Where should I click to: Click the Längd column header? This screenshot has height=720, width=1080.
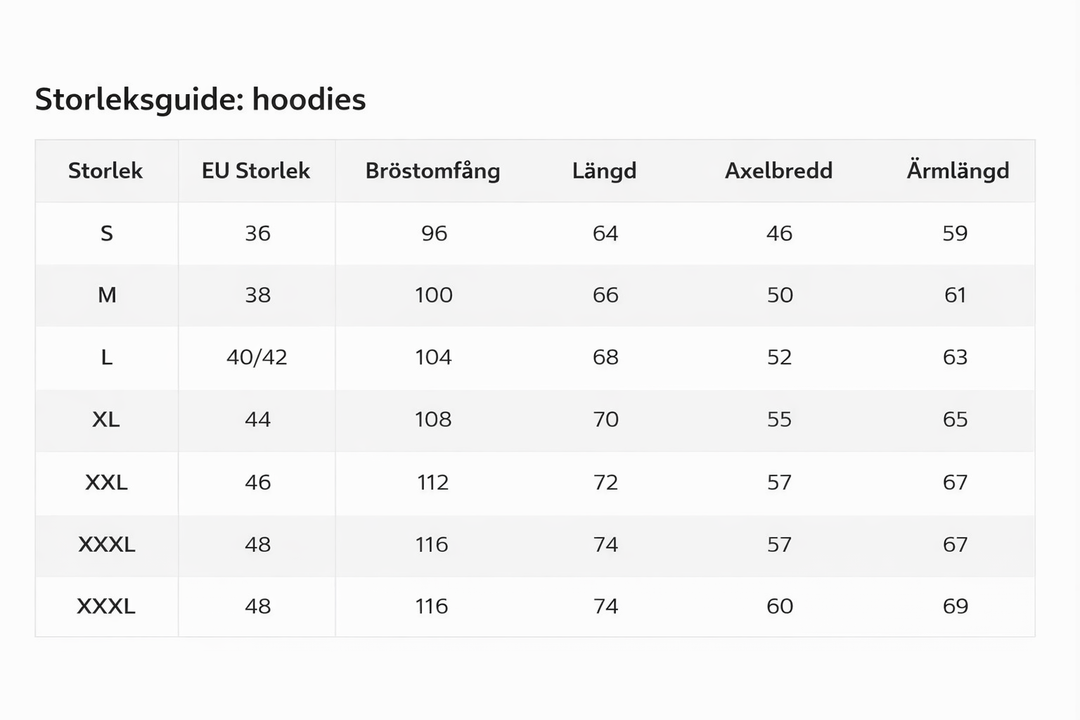pos(604,171)
